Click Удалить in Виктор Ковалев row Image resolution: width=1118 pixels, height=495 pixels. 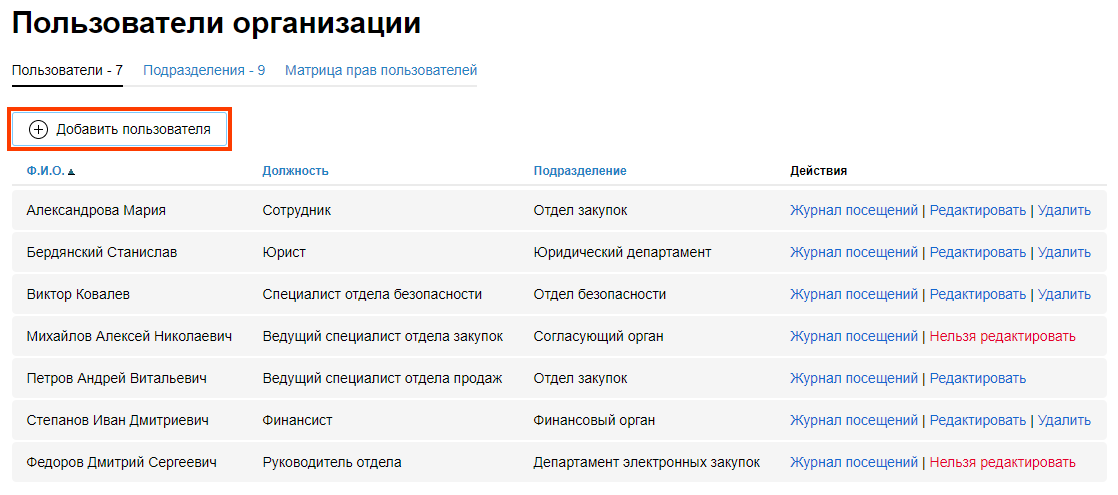click(1064, 294)
